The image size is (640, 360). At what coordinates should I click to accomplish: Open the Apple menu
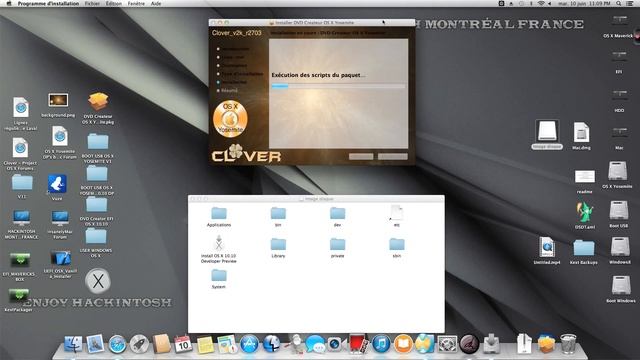coord(9,3)
